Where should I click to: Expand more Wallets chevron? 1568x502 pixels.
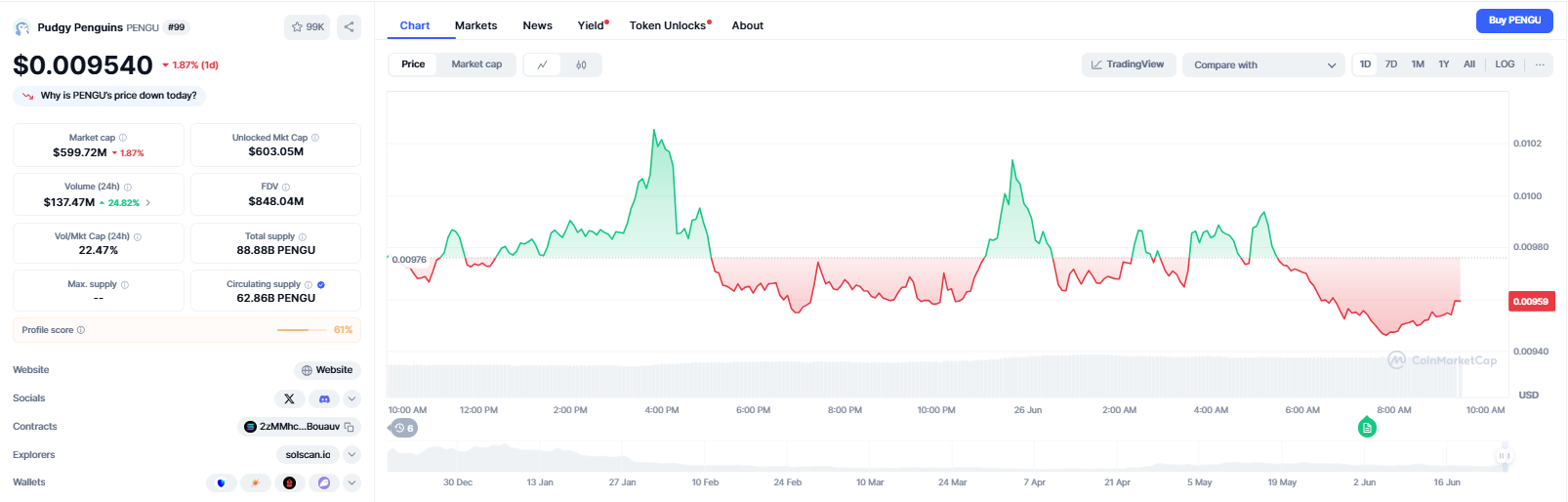click(x=352, y=482)
